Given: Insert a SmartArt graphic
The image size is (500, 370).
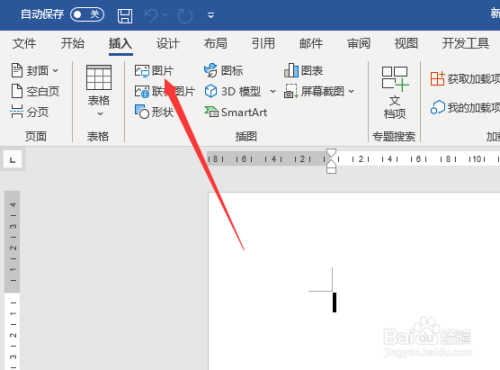Looking at the screenshot, I should point(236,112).
